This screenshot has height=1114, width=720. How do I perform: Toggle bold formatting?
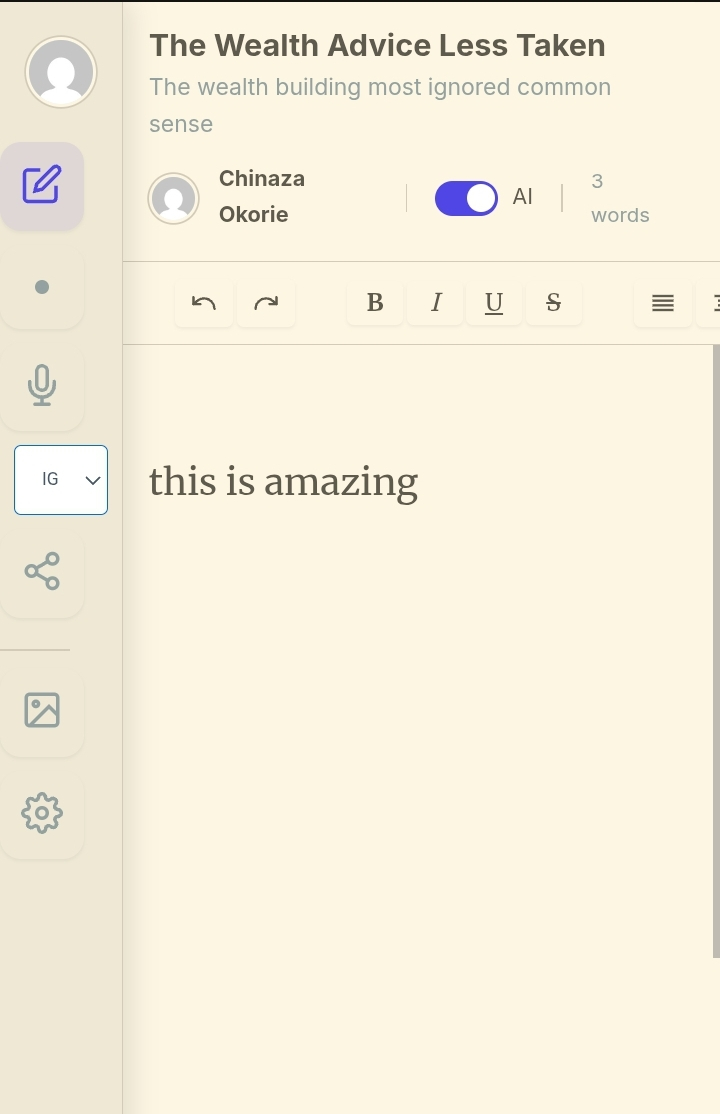pyautogui.click(x=375, y=303)
